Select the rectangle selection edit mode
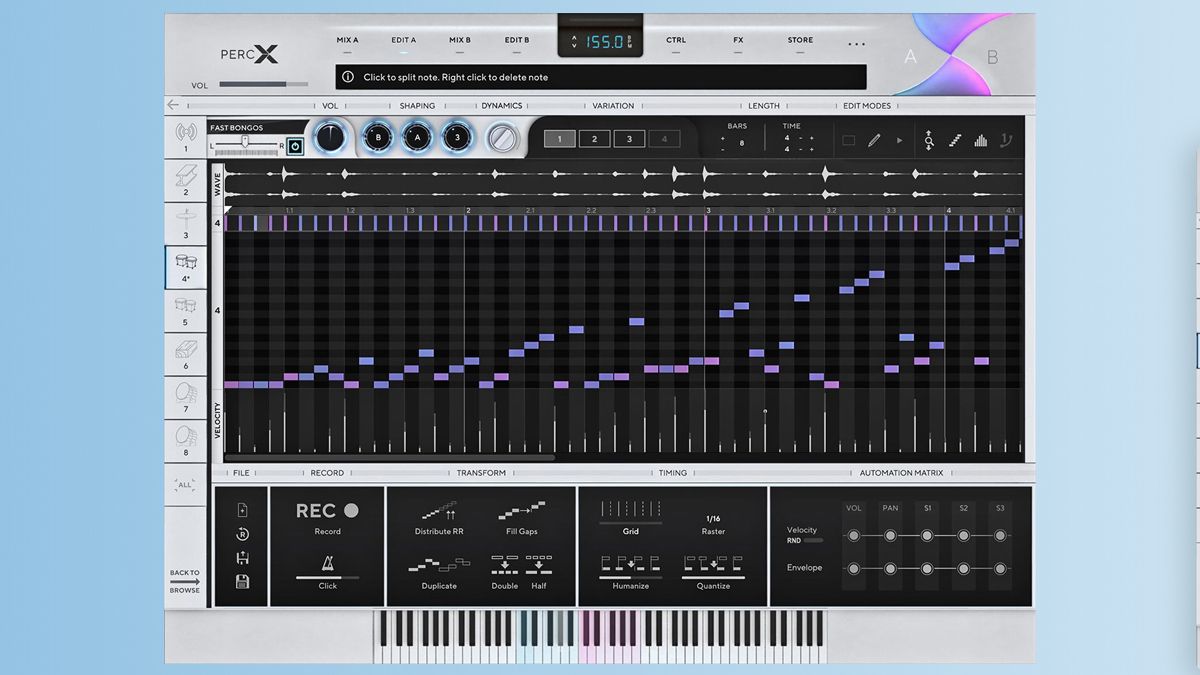Screen dimensions: 1200x675 (x=848, y=141)
